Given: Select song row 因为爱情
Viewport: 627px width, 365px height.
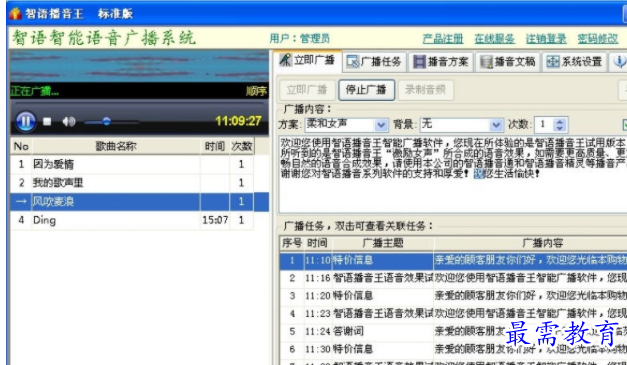Looking at the screenshot, I should pyautogui.click(x=132, y=164).
